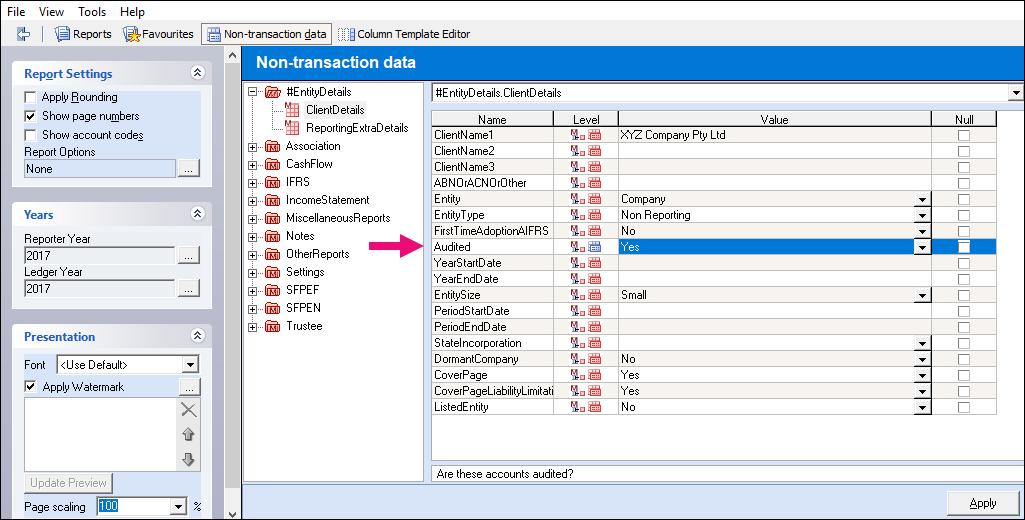Expand the CashFlow tree node
Screen dimensions: 1025x520
pos(251,164)
